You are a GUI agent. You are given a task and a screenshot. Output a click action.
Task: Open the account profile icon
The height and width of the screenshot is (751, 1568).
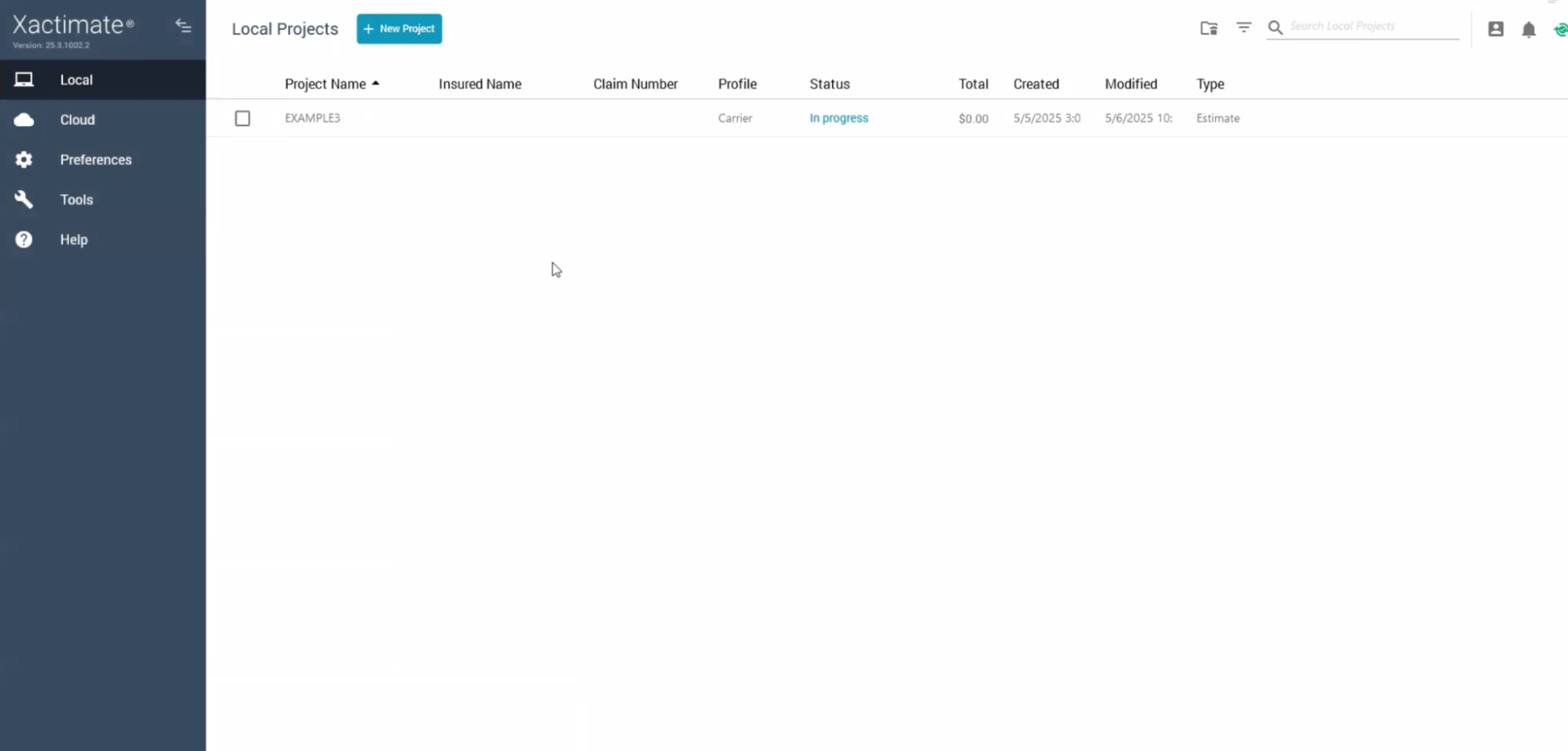[1495, 29]
